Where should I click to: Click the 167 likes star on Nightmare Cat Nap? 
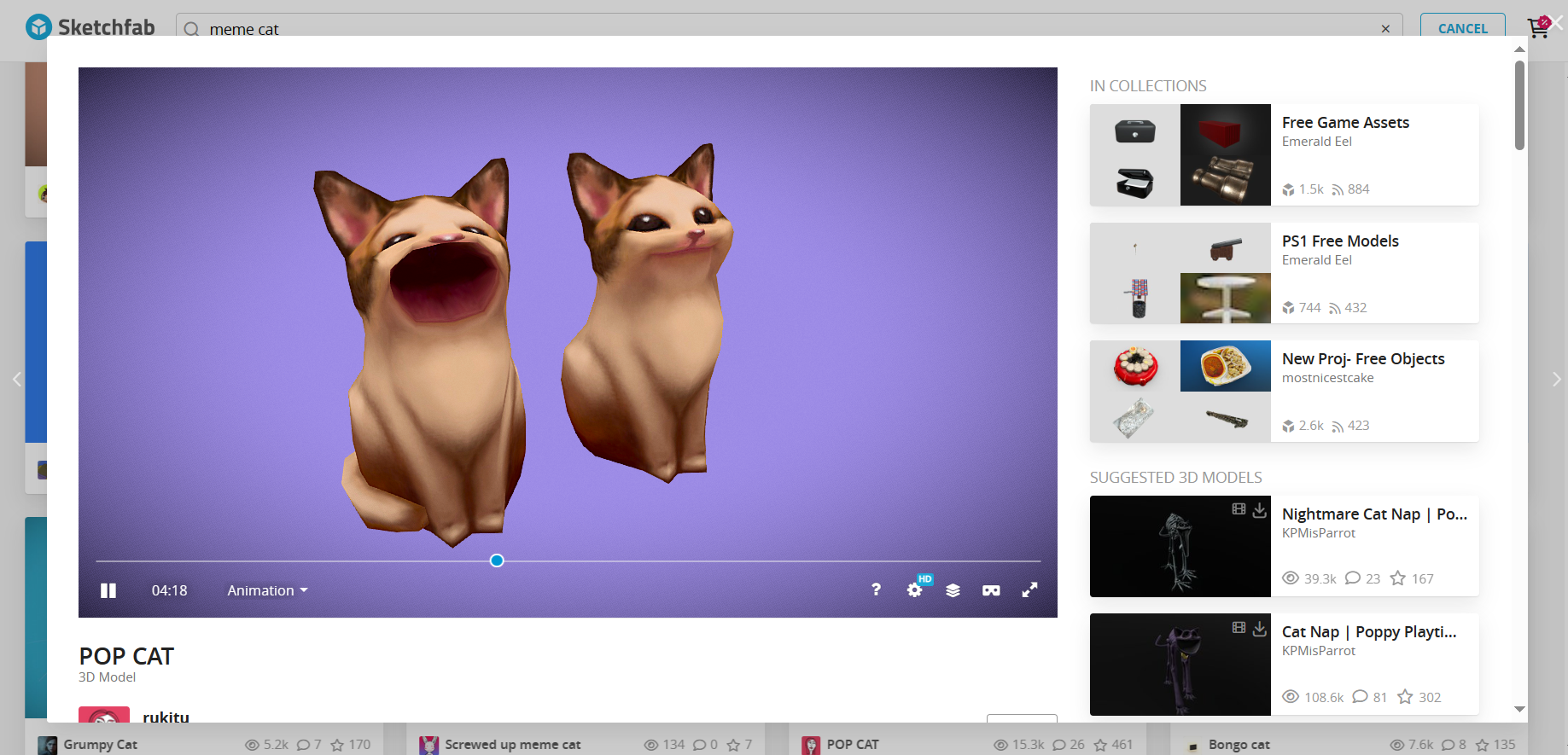coord(1397,578)
